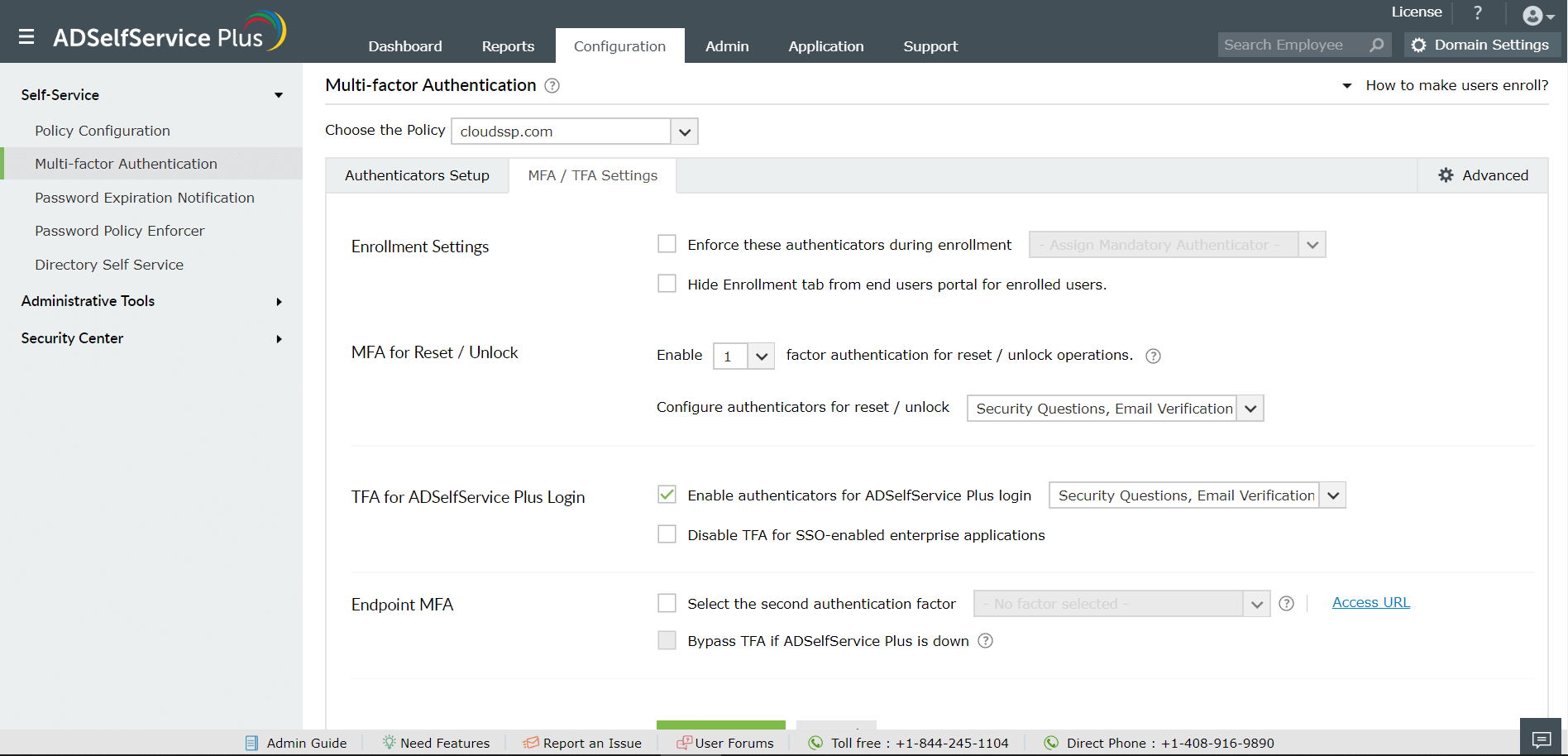Go to the Support tab
This screenshot has width=1568, height=756.
pos(930,46)
